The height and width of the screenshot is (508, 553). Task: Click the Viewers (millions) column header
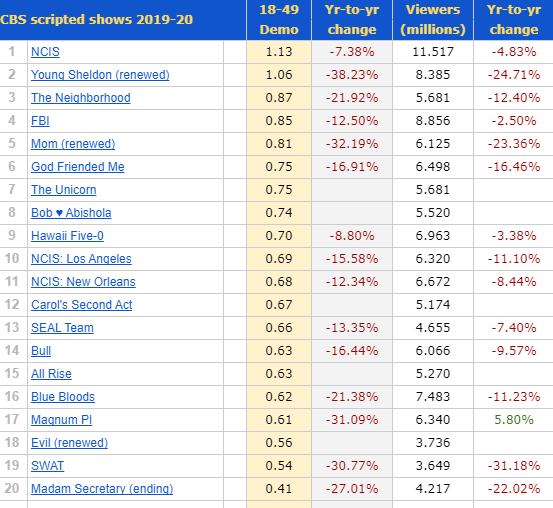click(433, 20)
